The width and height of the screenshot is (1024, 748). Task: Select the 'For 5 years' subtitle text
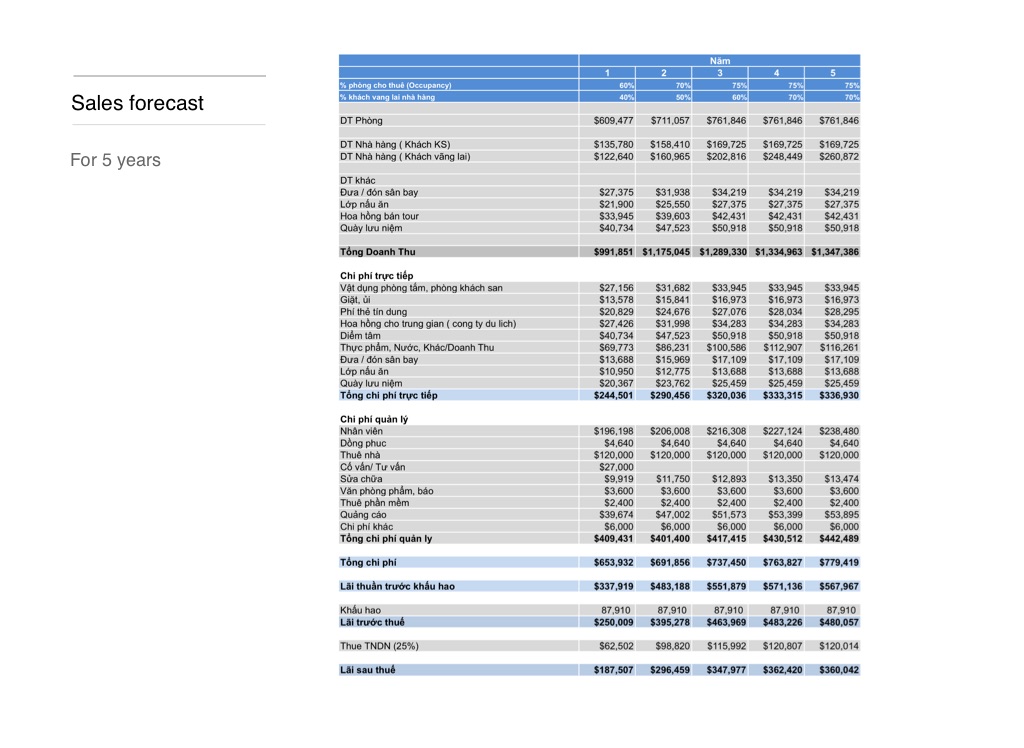coord(115,160)
